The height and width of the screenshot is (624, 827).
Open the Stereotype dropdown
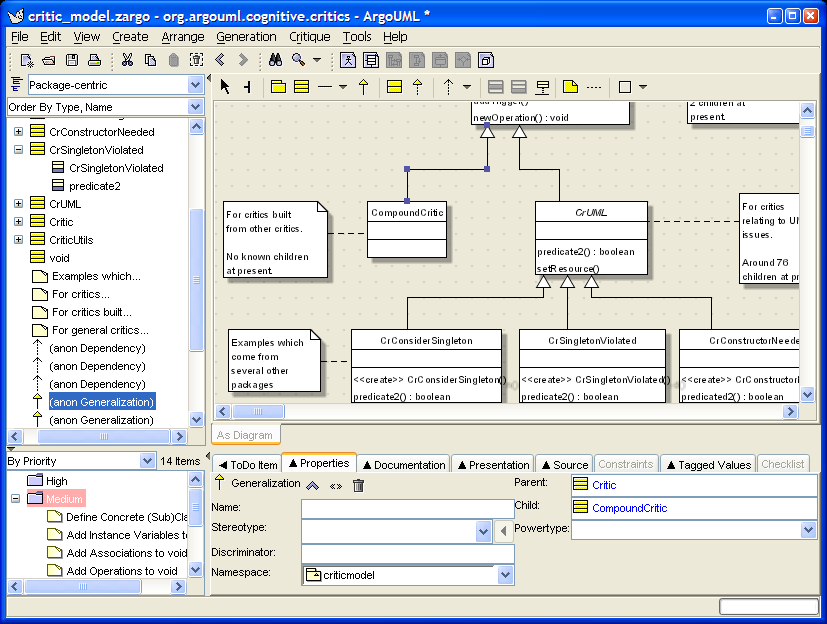click(x=483, y=531)
